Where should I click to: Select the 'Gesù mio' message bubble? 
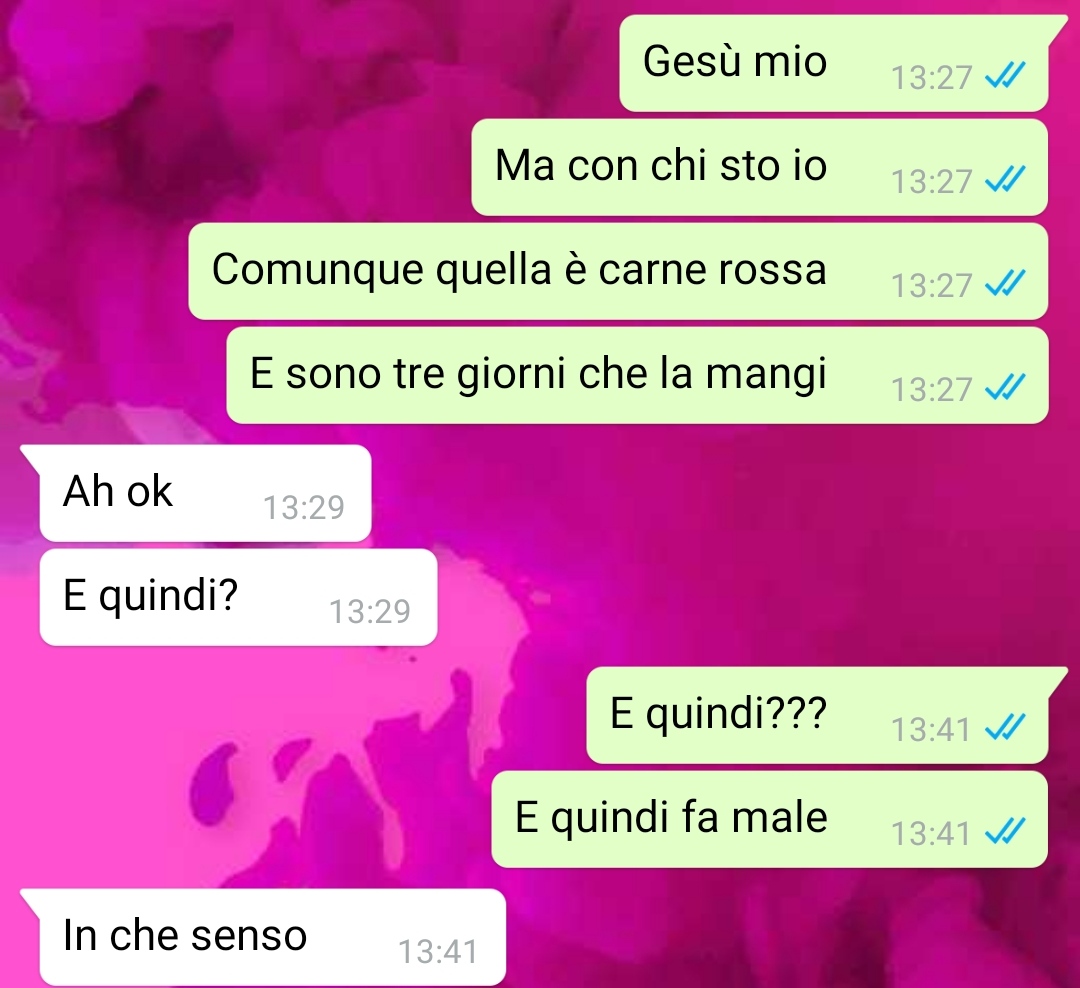[x=834, y=63]
